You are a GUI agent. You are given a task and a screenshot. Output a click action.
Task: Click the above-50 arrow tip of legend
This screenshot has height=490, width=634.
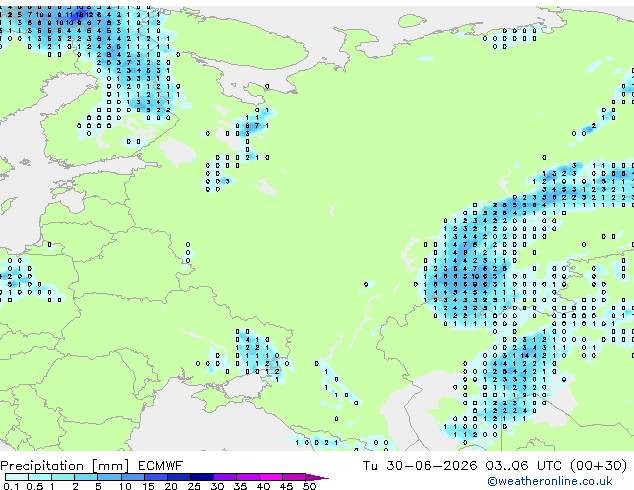(317, 477)
